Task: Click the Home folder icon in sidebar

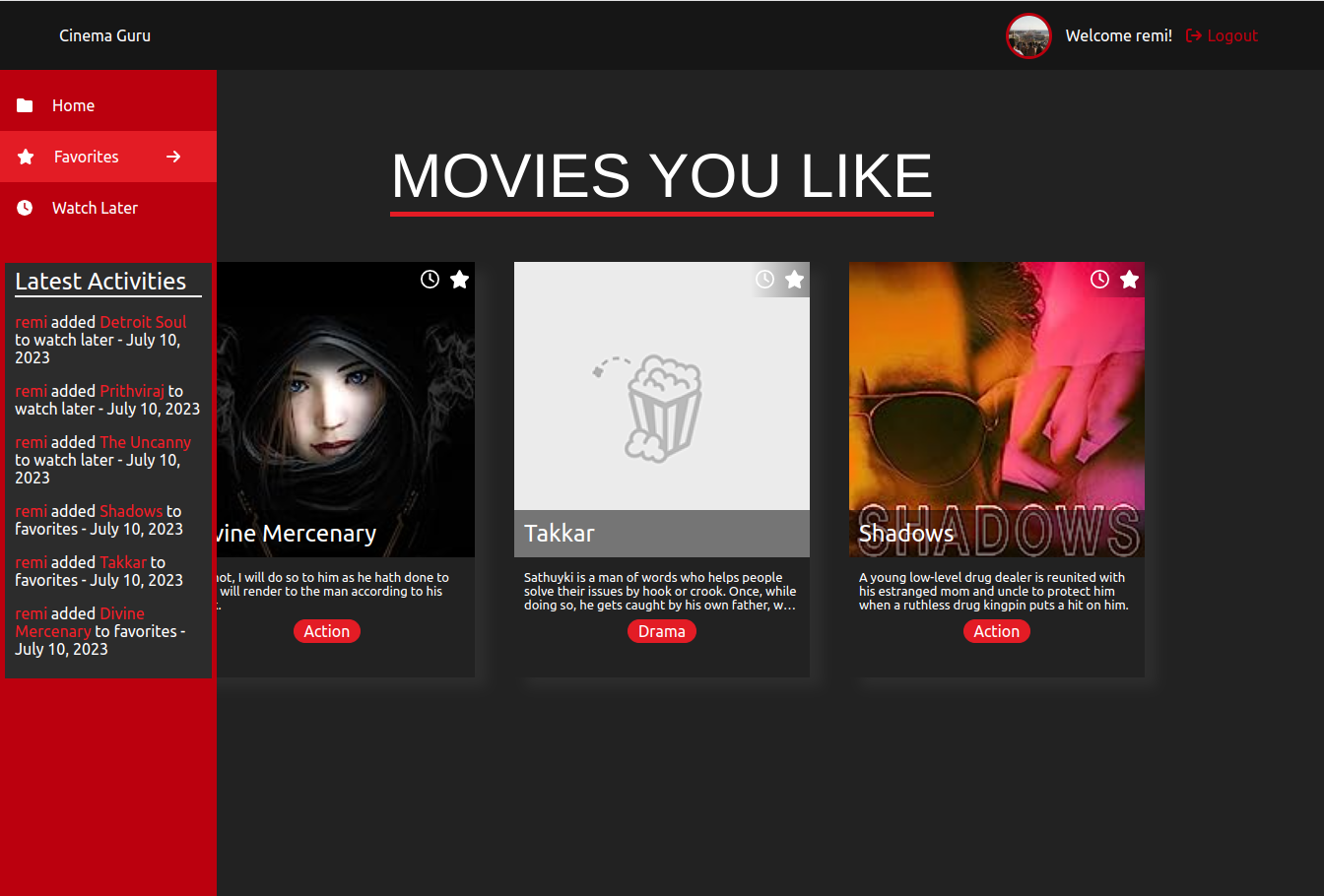Action: point(26,105)
